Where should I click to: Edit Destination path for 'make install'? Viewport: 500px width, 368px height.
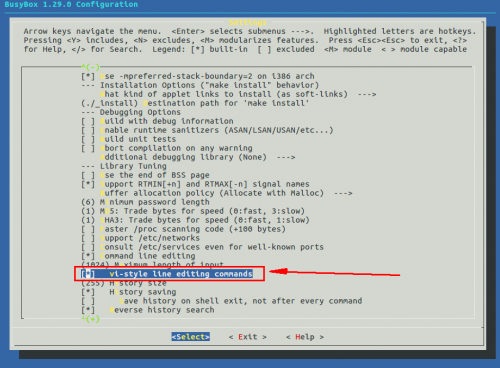pyautogui.click(x=195, y=103)
